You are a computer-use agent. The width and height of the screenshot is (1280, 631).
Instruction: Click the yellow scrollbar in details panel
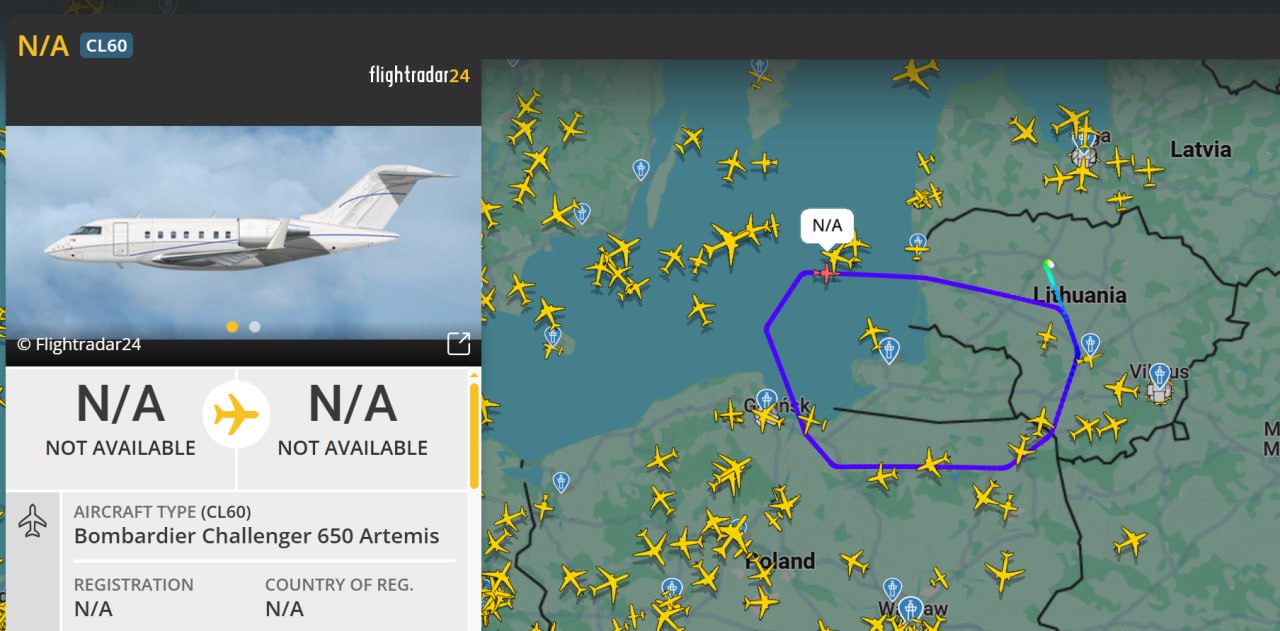(x=474, y=434)
